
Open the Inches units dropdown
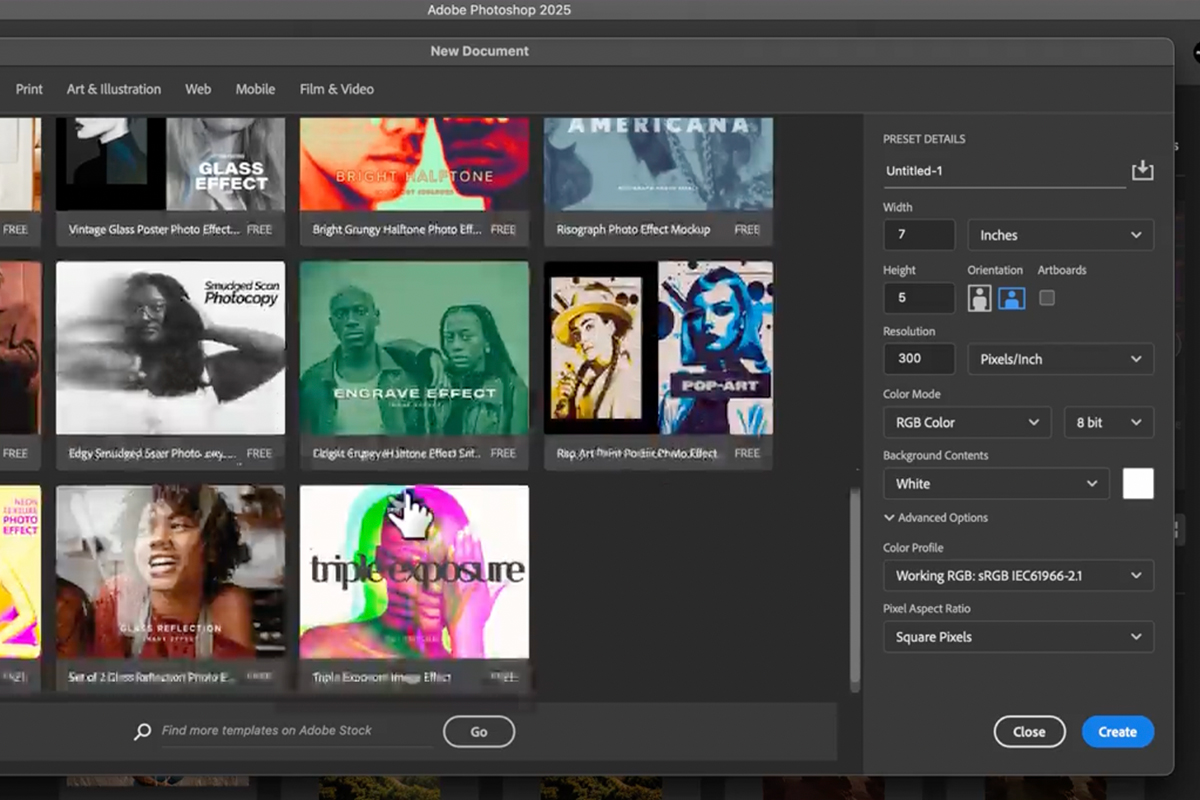pyautogui.click(x=1060, y=235)
